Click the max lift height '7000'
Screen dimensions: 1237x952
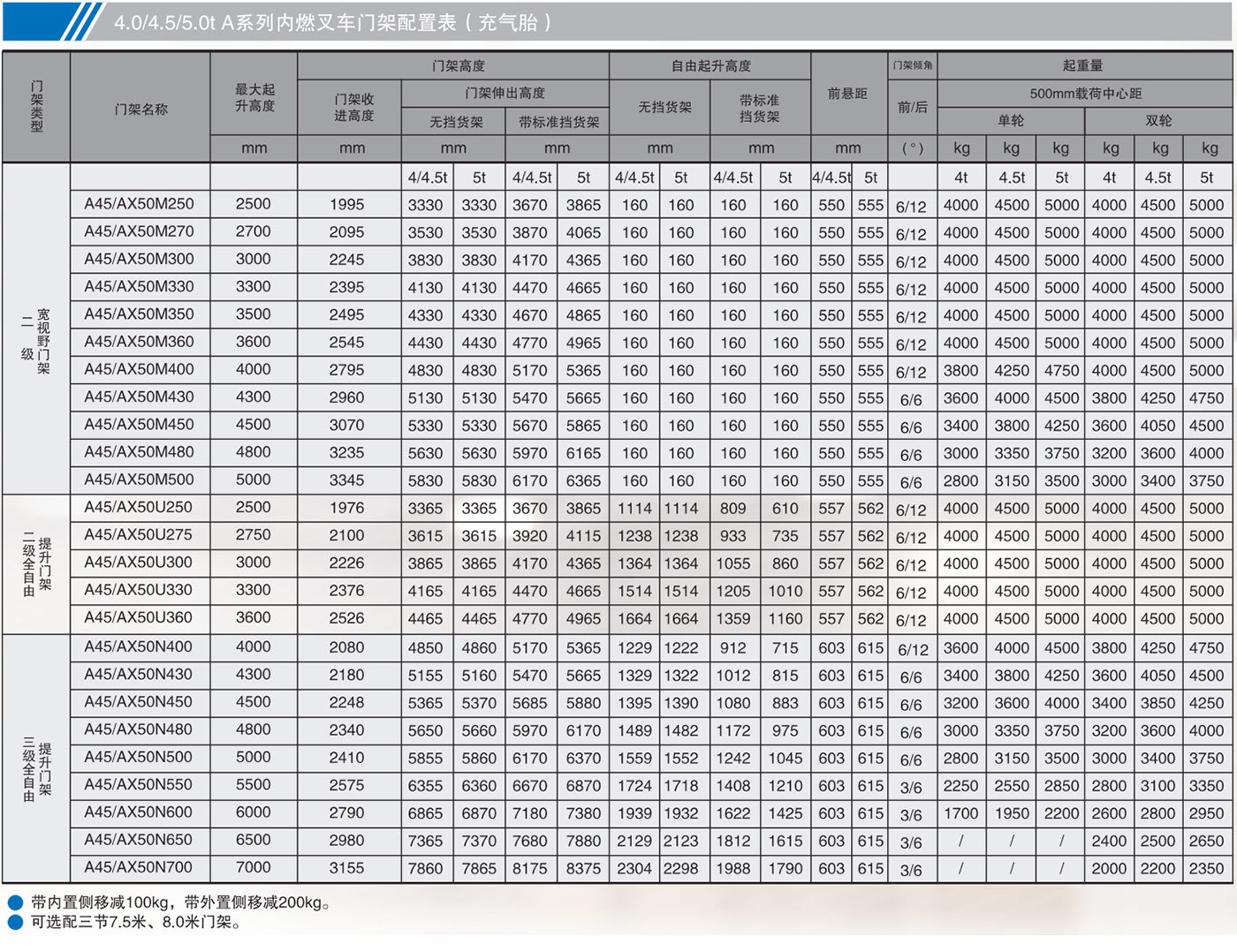(x=254, y=867)
